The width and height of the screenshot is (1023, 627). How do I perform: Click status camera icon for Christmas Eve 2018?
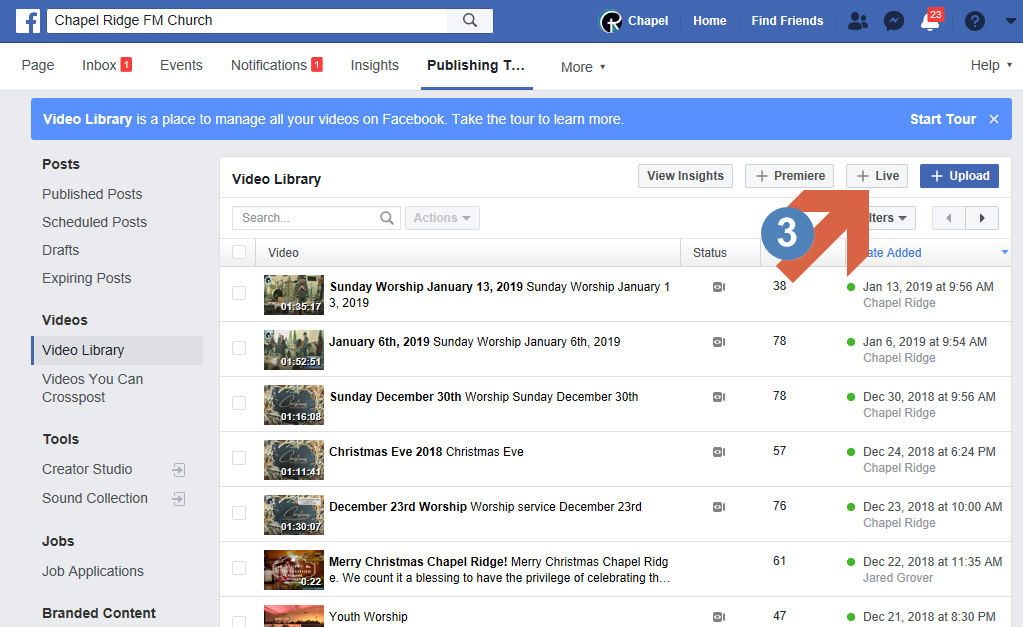coord(719,451)
